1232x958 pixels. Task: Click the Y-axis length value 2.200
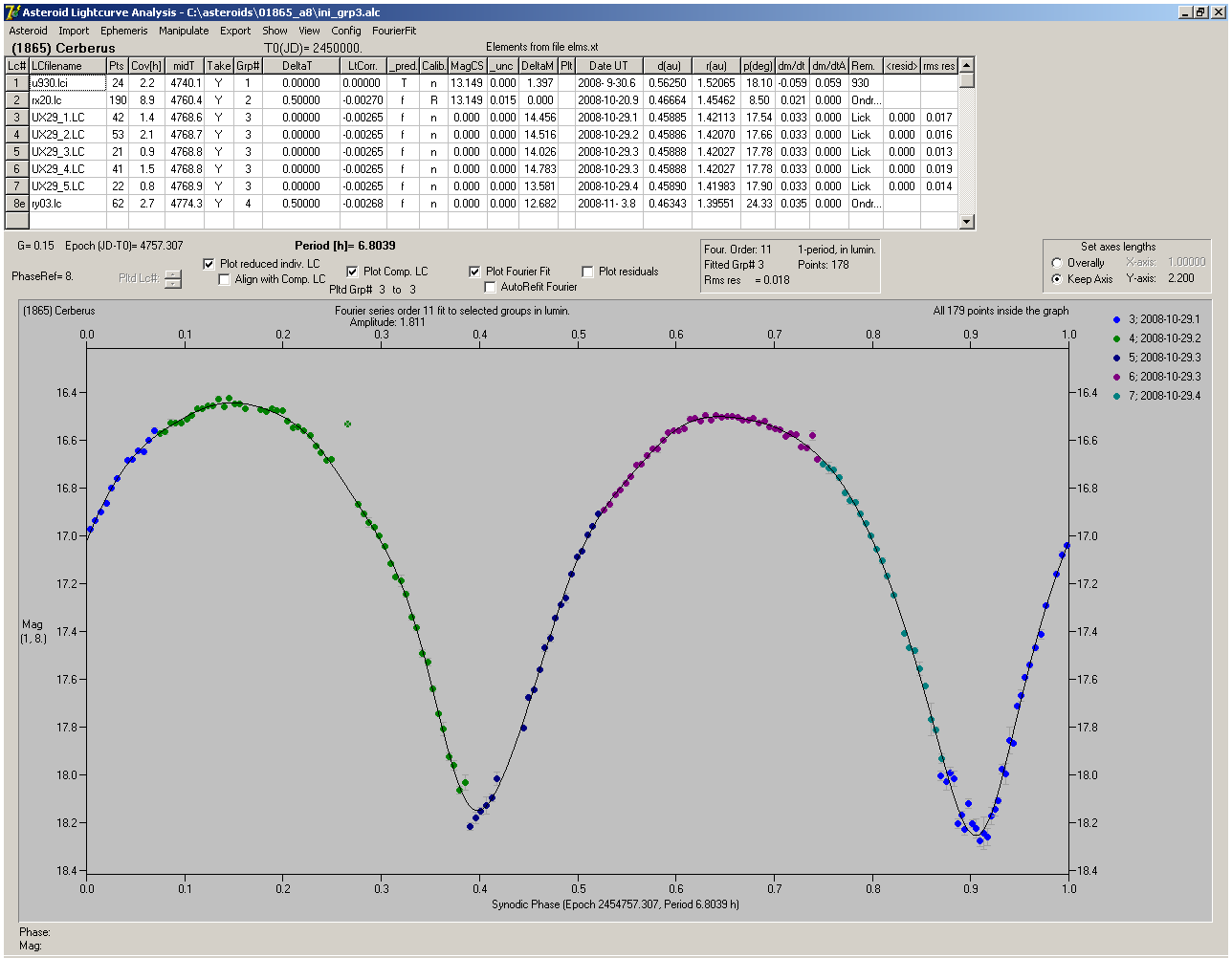[1181, 279]
